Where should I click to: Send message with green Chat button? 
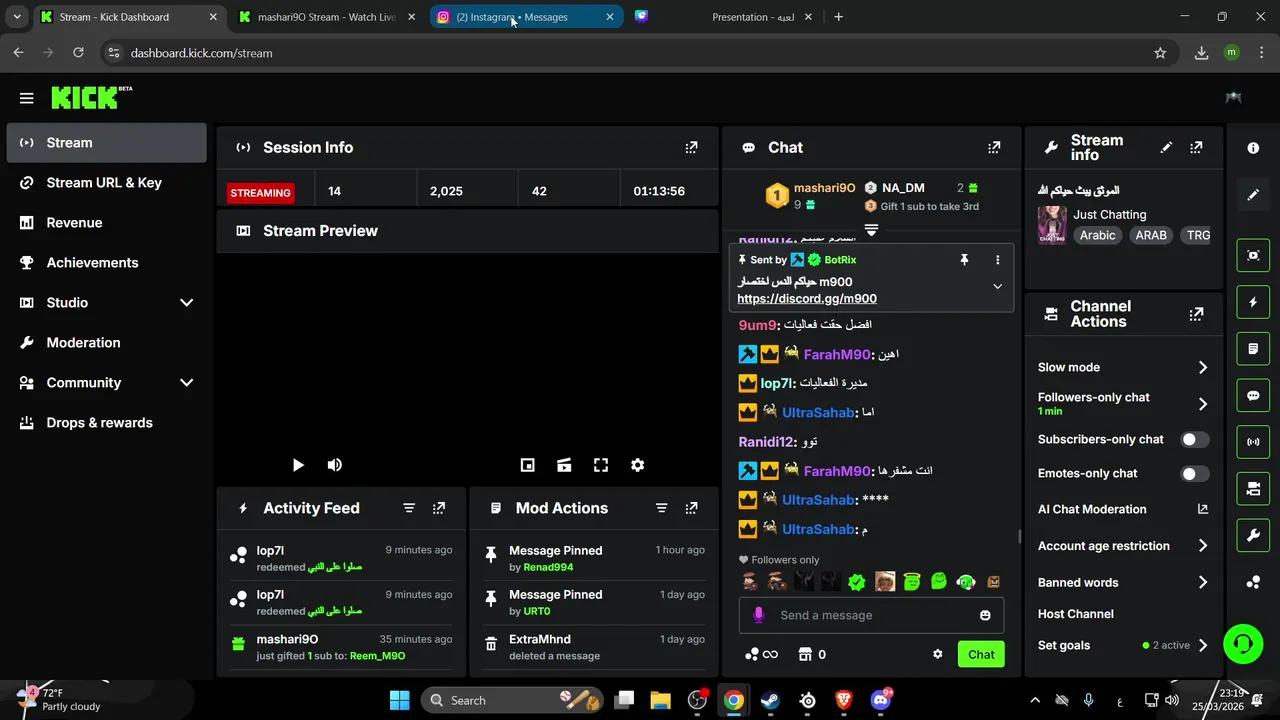[x=981, y=654]
